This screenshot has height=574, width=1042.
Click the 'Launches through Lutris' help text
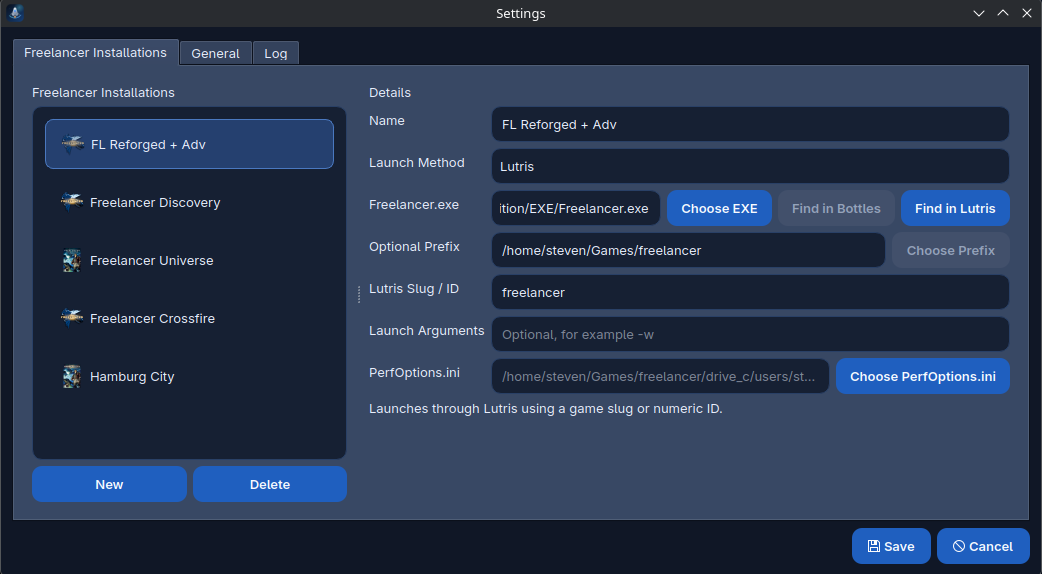[x=546, y=409]
